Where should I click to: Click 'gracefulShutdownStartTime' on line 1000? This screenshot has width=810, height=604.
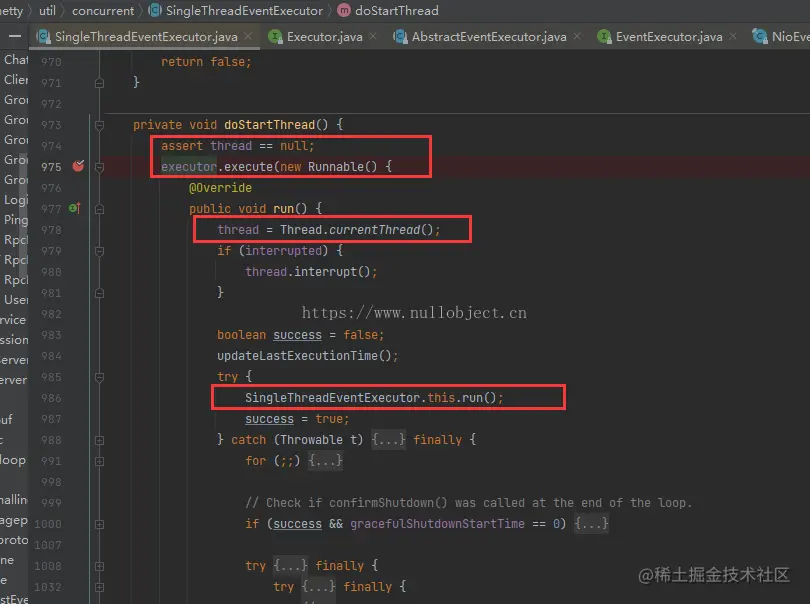coord(437,524)
